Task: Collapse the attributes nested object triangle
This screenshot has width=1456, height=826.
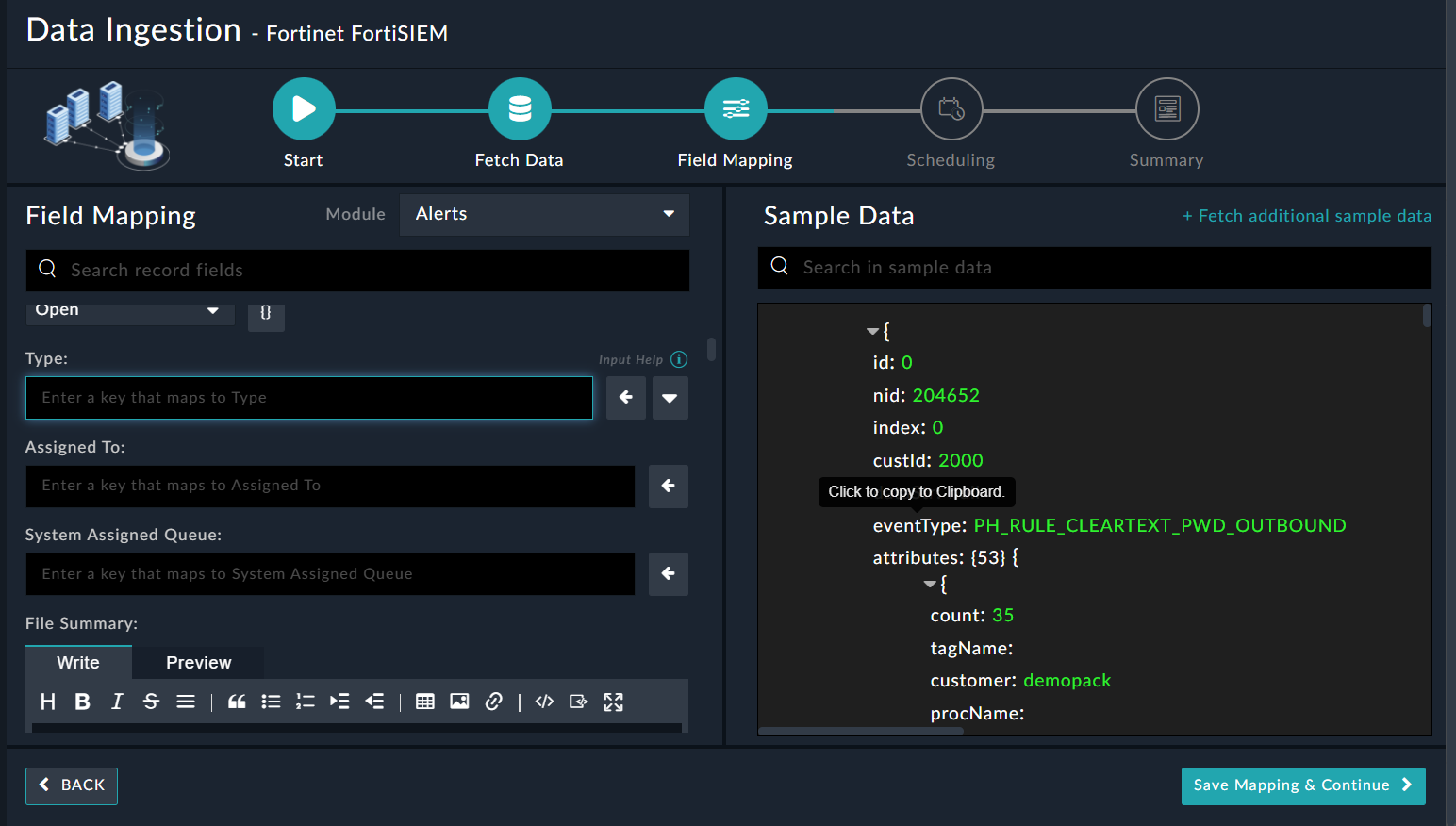Action: [x=930, y=585]
